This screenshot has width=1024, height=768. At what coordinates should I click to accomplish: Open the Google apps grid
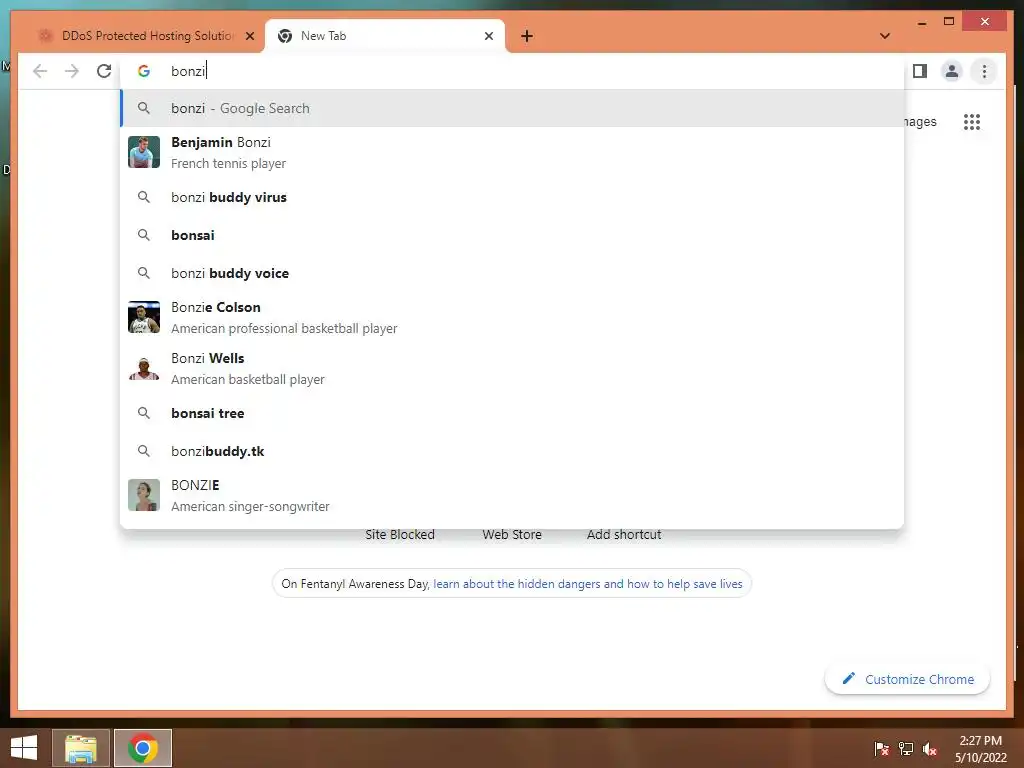(972, 121)
